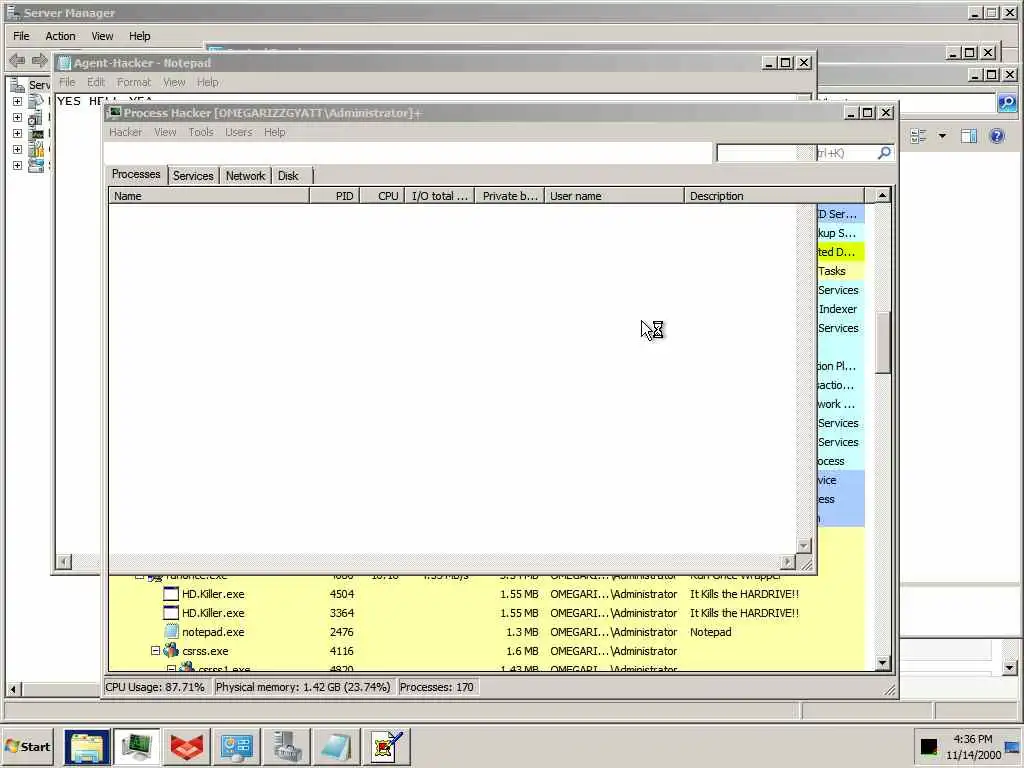This screenshot has height=768, width=1024.
Task: Sort by the Description column header
Action: (775, 196)
